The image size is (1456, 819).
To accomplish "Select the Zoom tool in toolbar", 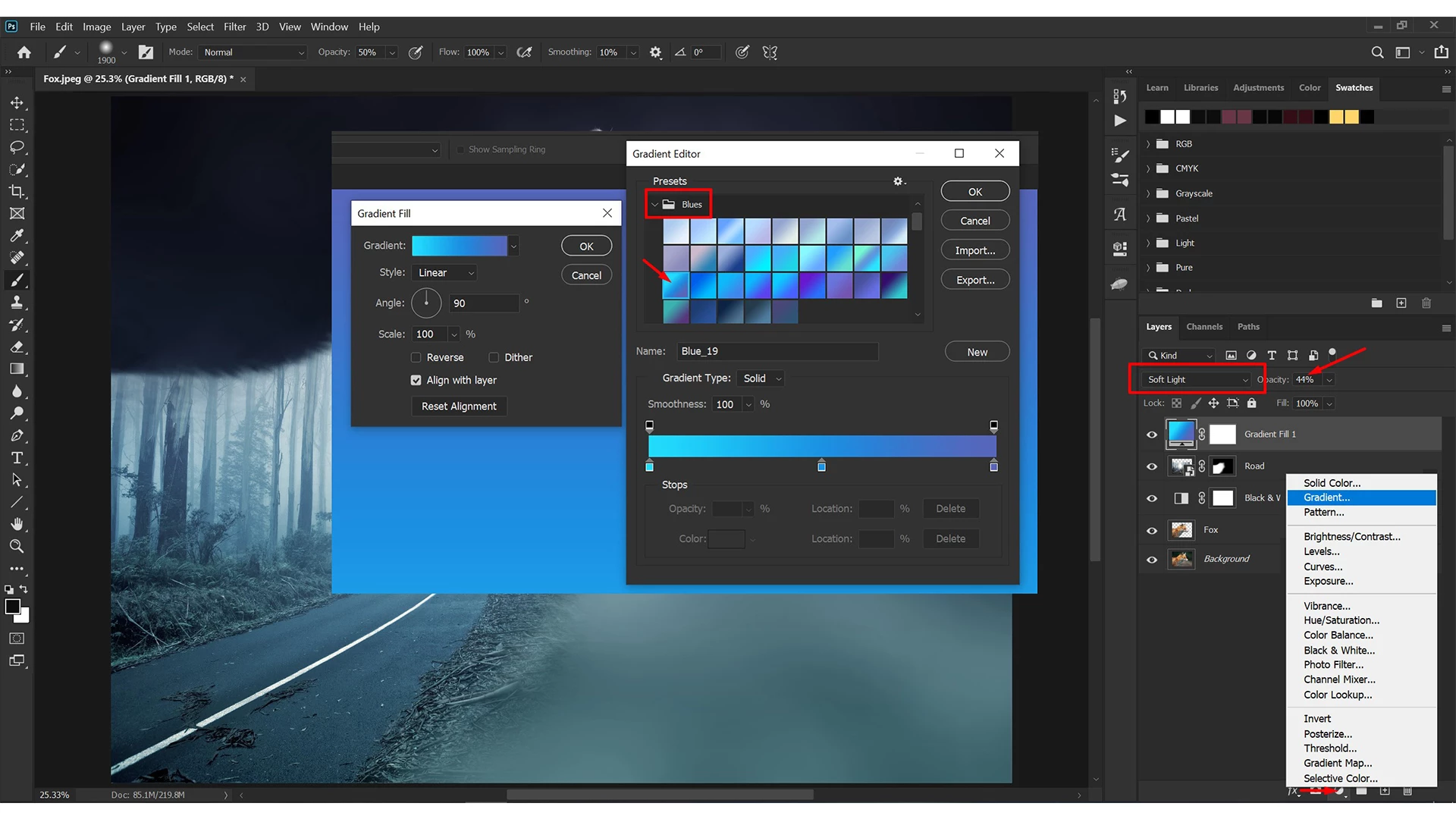I will [17, 547].
